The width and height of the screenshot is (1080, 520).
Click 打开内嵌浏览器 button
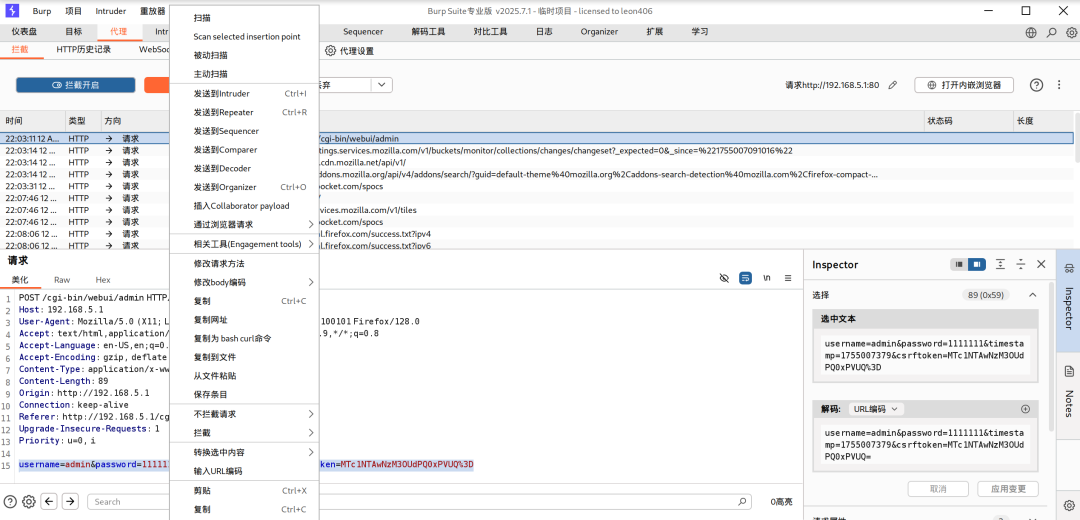click(964, 85)
